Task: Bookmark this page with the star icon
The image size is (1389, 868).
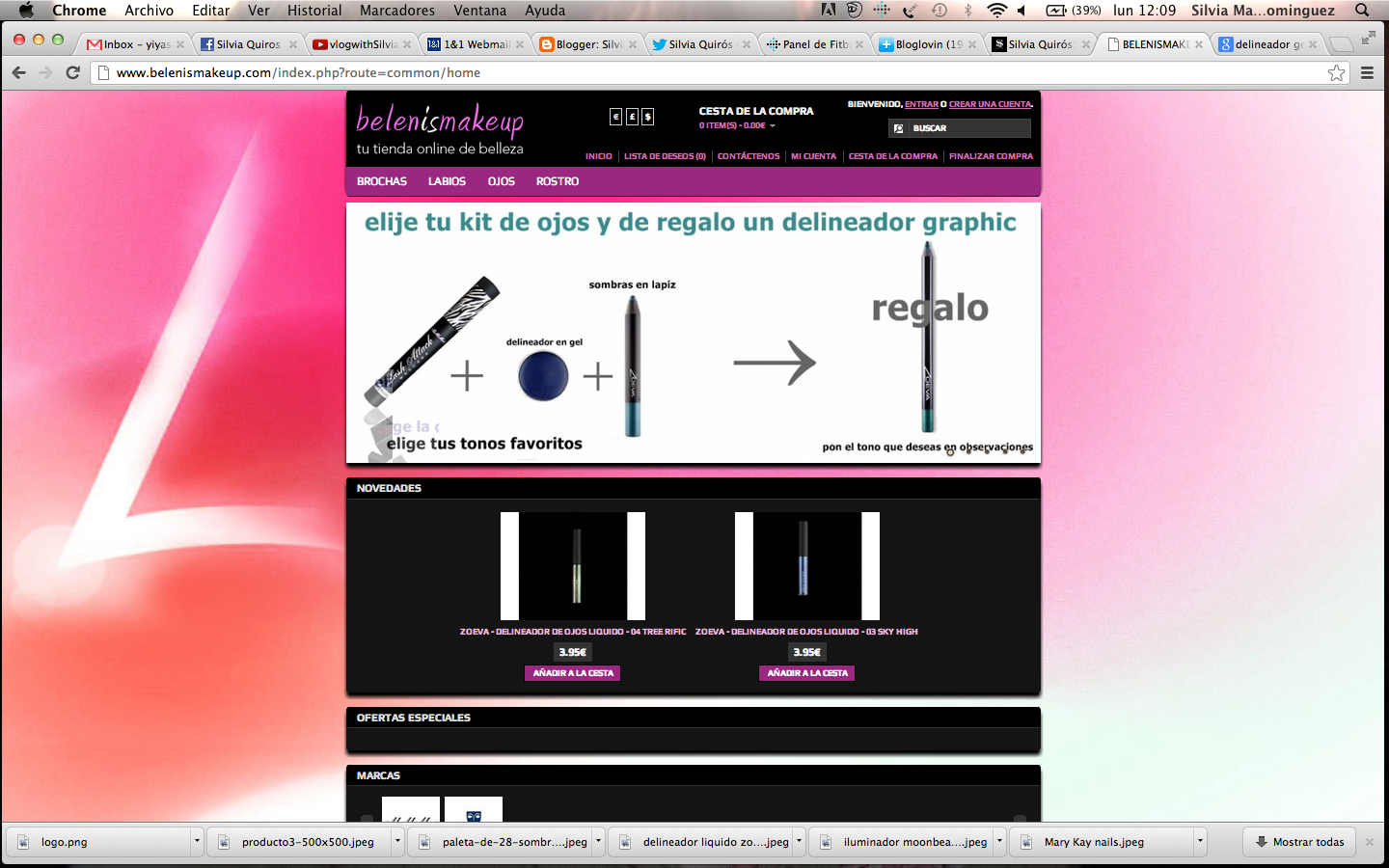Action: [x=1336, y=72]
